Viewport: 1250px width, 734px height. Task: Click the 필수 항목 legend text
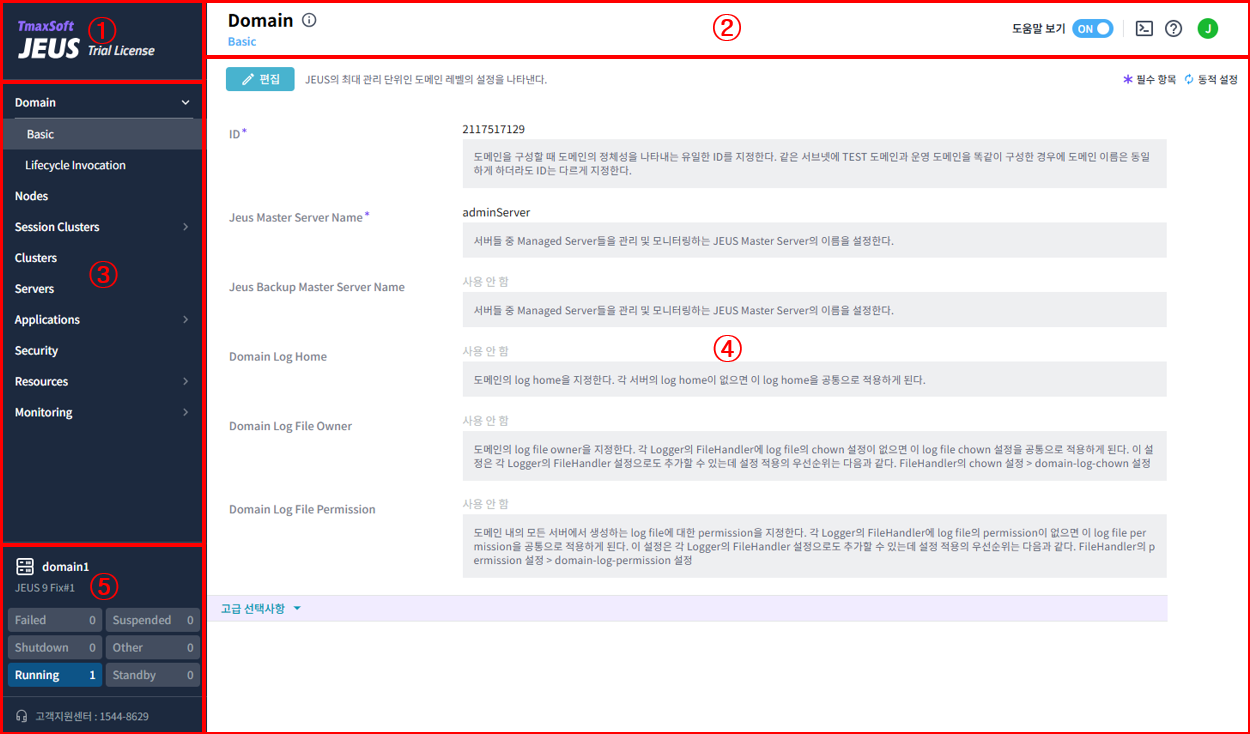[x=1156, y=79]
